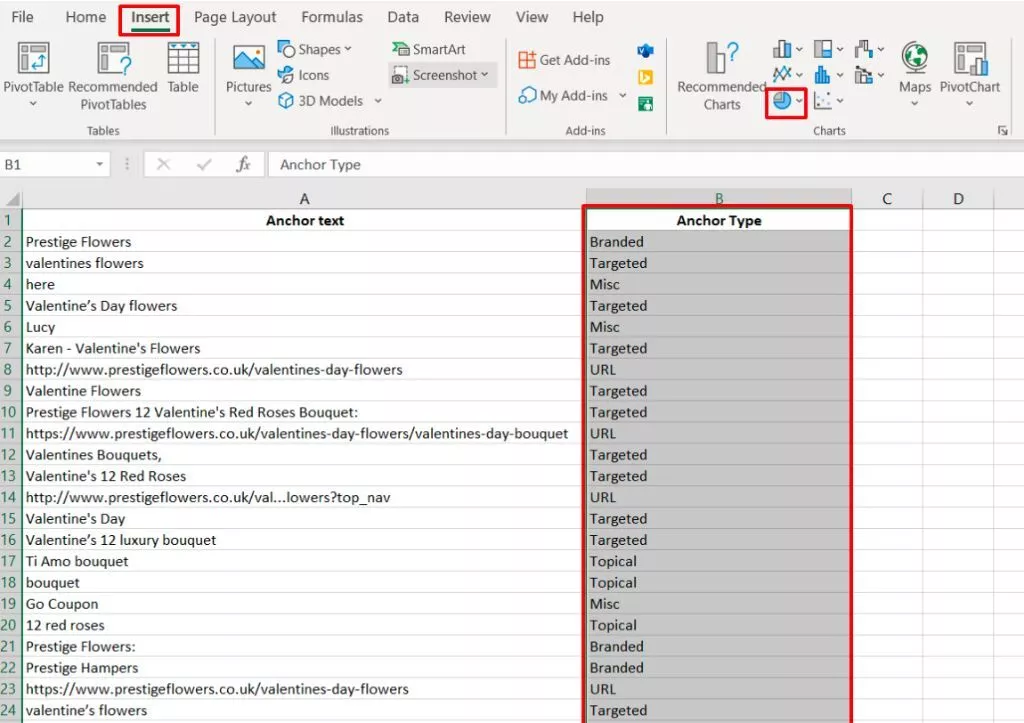Click the Visio Data Visualizer add-in icon
Screen dimensions: 1024x723
coord(646,50)
